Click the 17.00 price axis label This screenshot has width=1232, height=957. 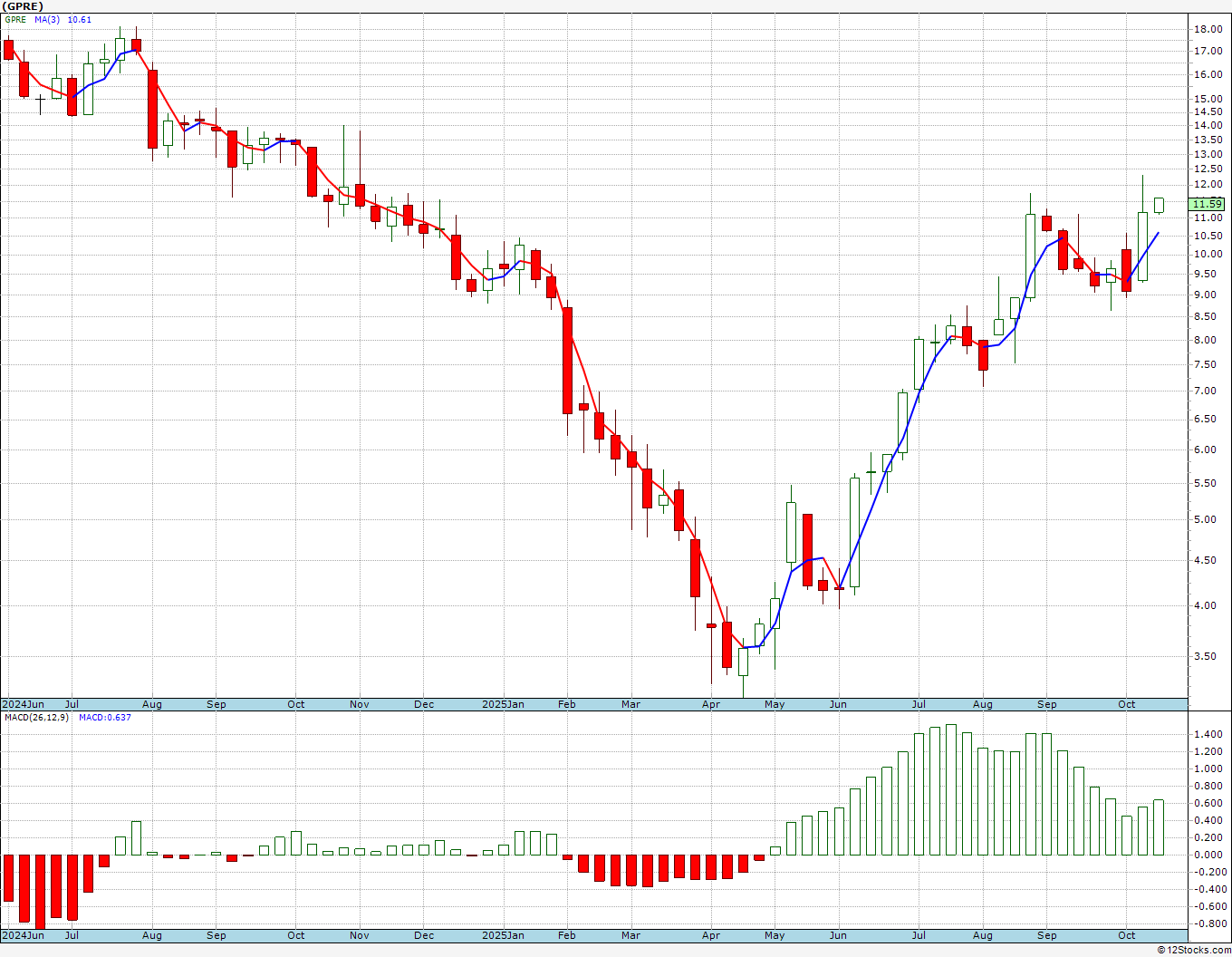point(1208,51)
